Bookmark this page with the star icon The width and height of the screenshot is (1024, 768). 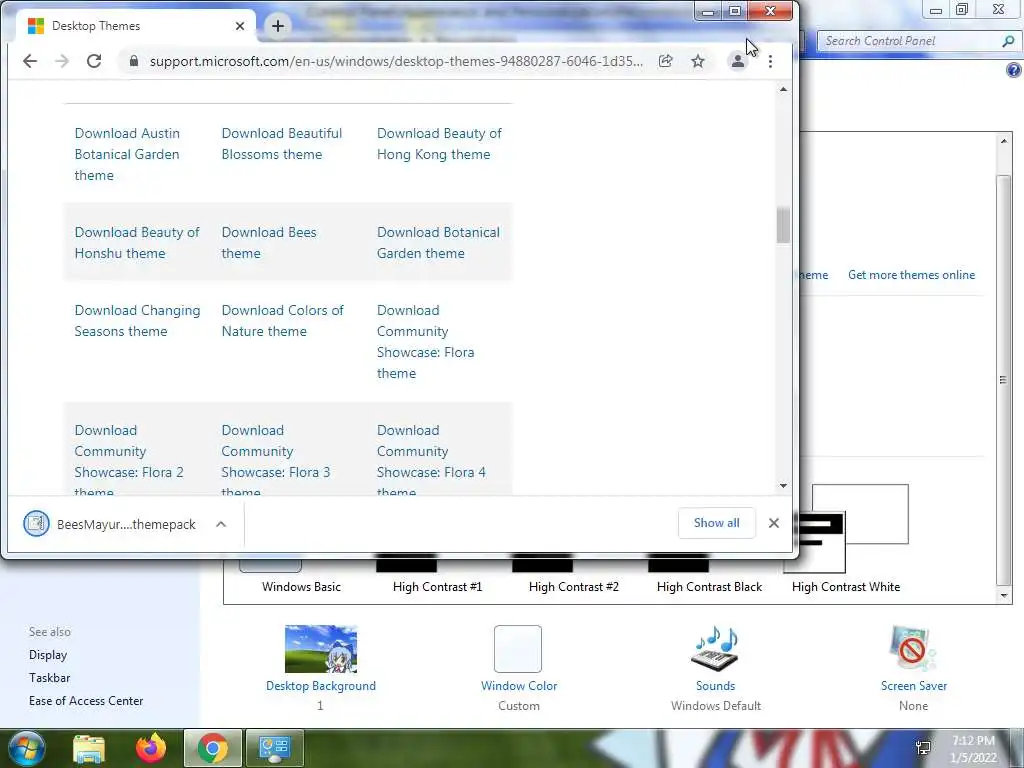tap(698, 61)
